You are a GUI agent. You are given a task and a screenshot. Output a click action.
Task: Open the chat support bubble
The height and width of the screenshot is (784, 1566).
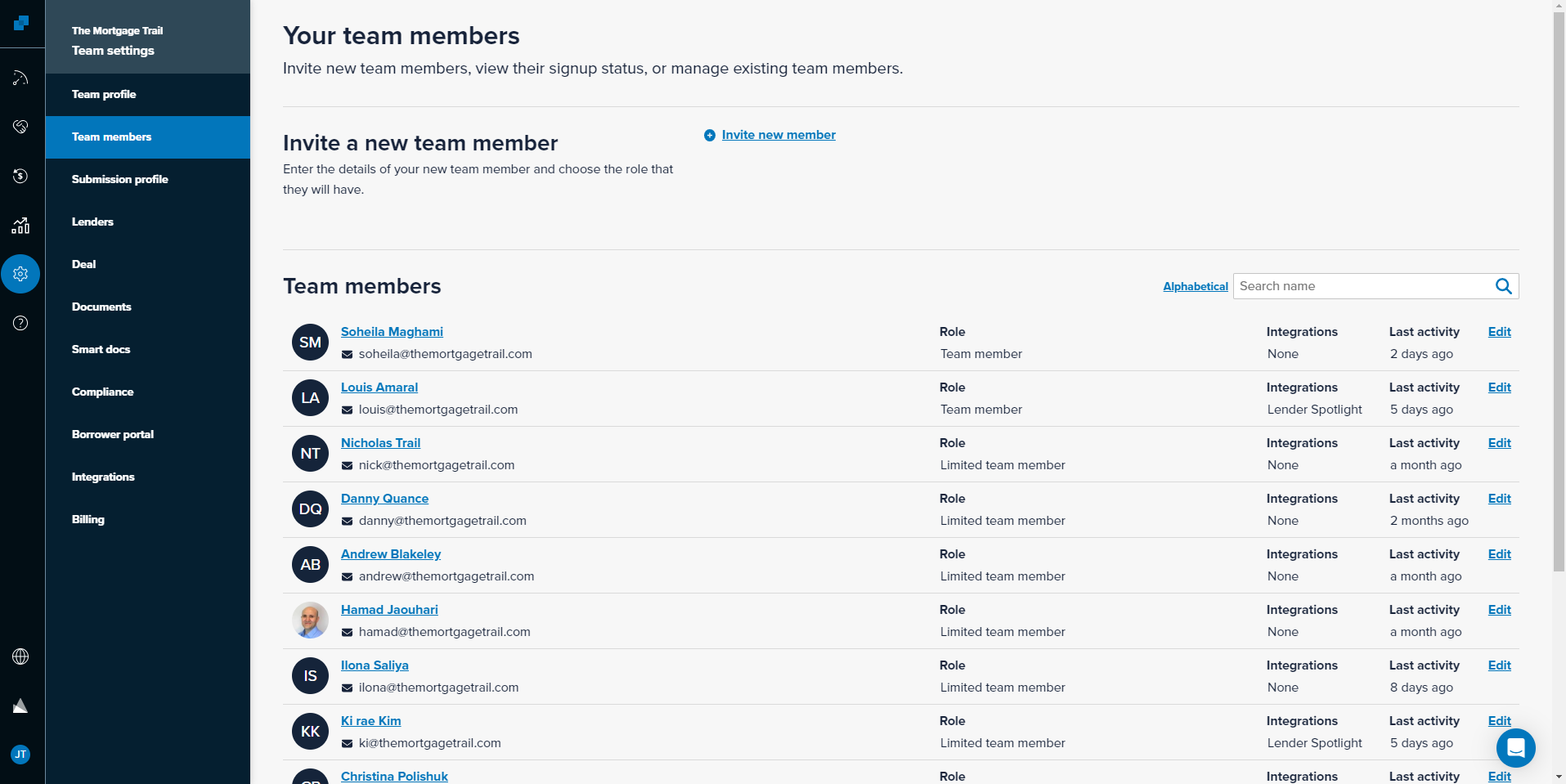click(x=1515, y=747)
